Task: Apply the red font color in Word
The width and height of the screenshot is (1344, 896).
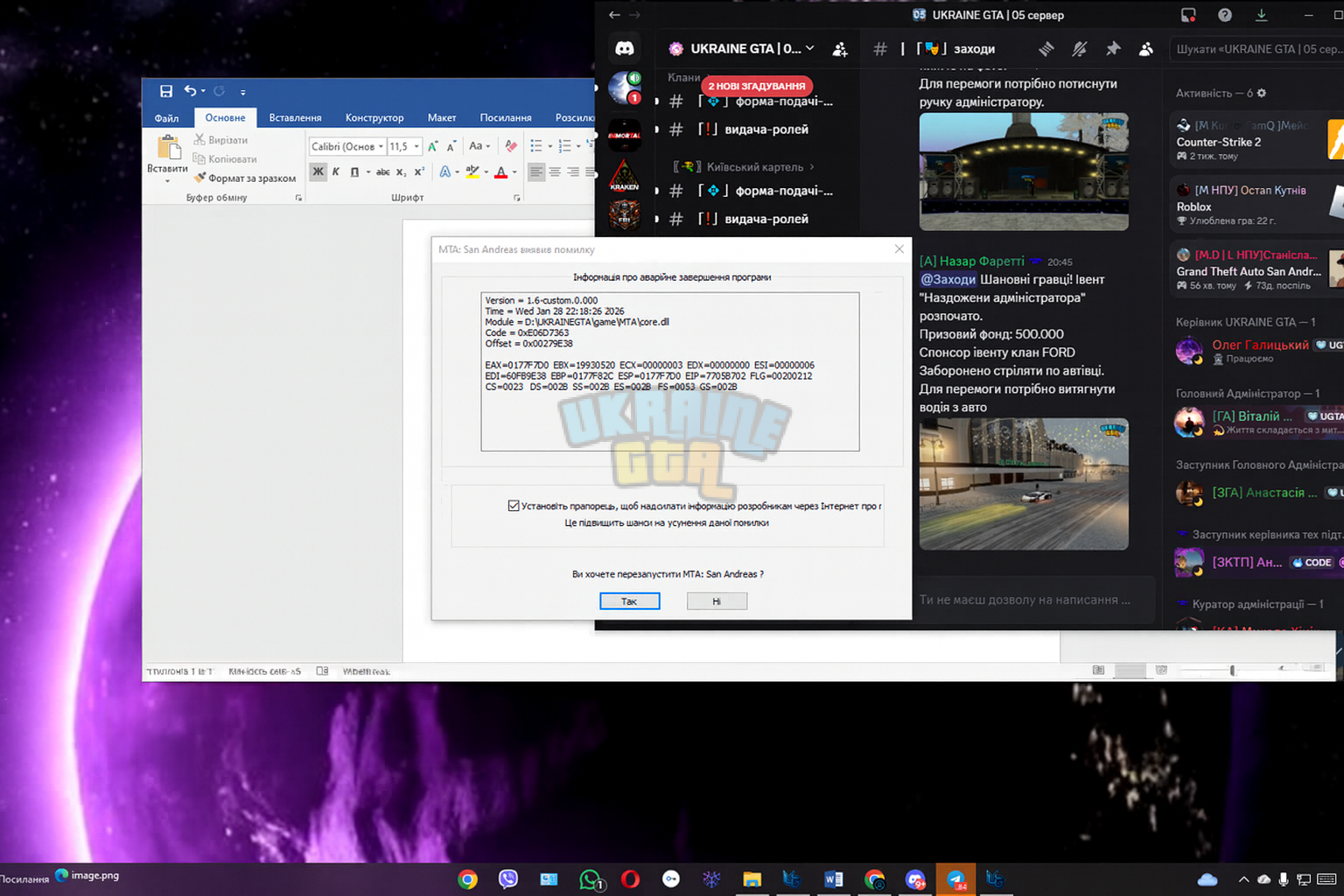Action: (501, 172)
